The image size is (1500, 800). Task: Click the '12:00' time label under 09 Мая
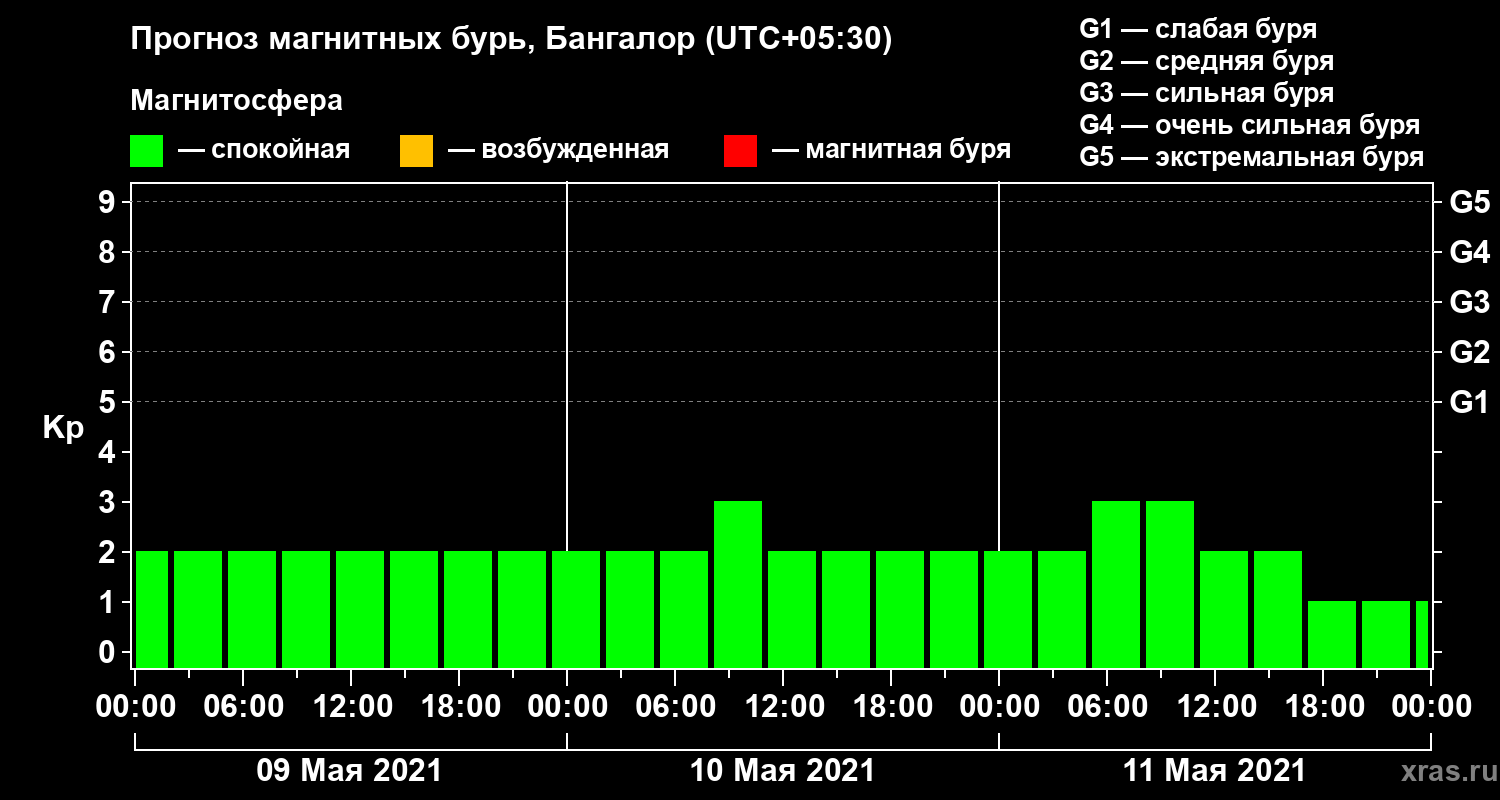coord(352,707)
